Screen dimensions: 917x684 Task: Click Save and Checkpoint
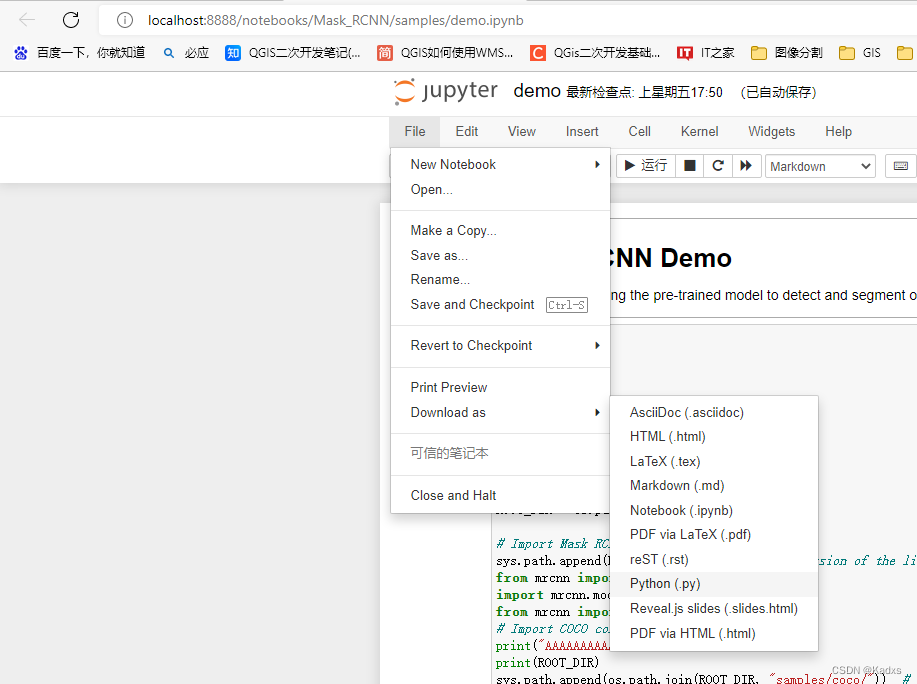[501, 305]
